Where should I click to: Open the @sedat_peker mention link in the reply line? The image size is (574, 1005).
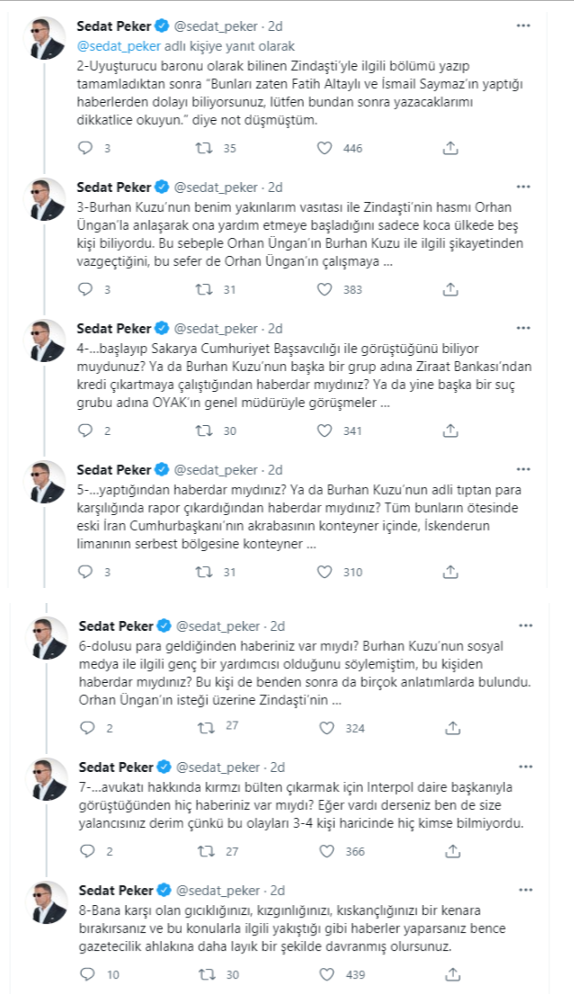104,46
